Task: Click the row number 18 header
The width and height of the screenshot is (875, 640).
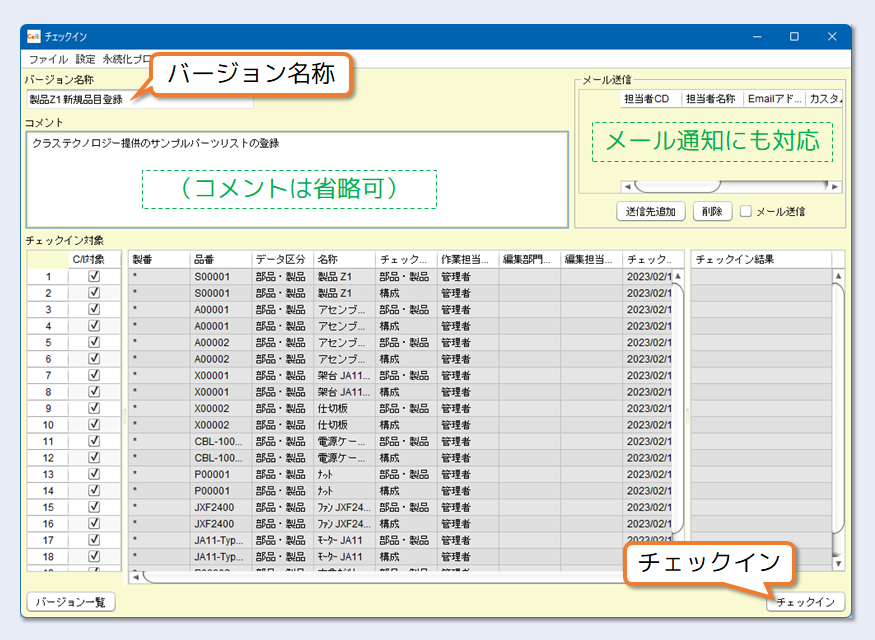Action: pos(48,557)
